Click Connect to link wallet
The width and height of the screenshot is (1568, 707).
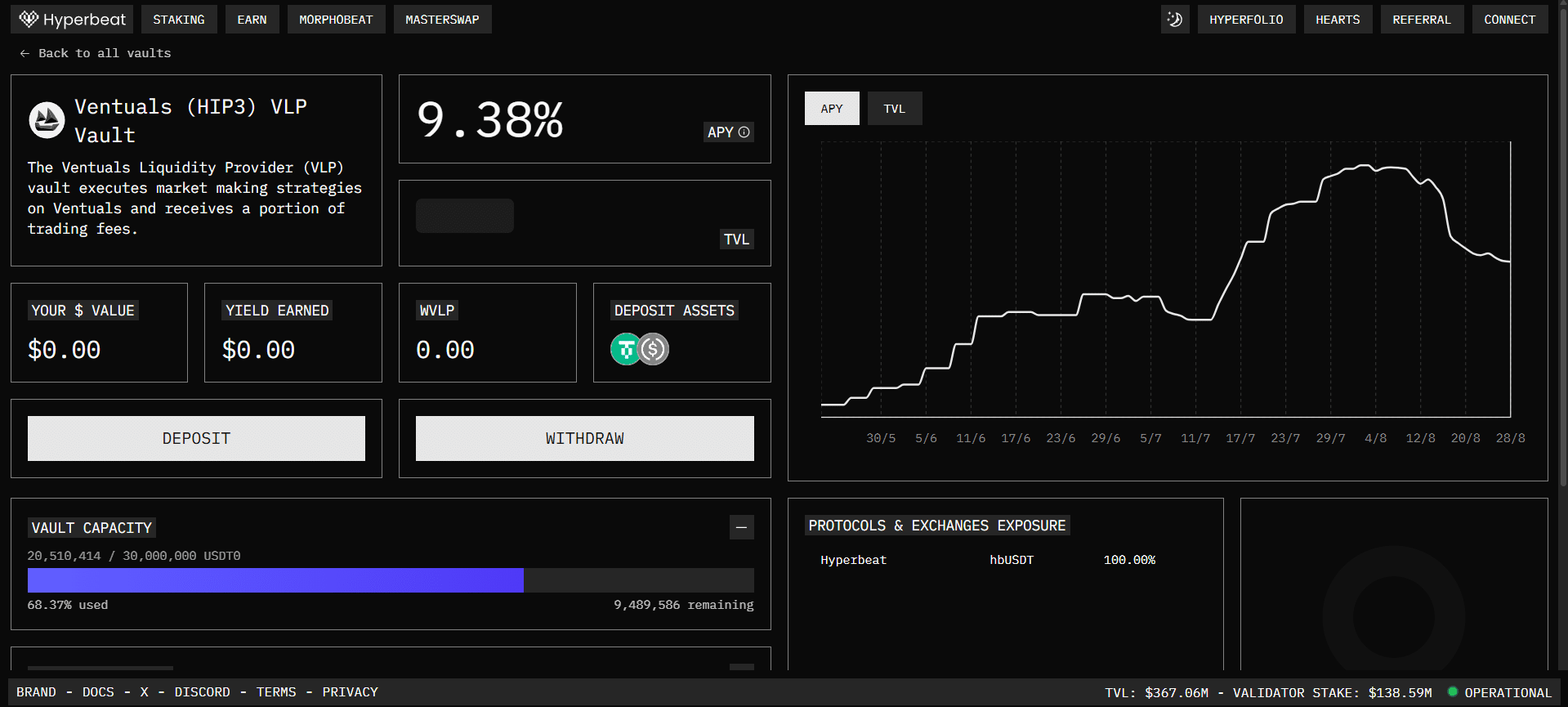tap(1509, 20)
